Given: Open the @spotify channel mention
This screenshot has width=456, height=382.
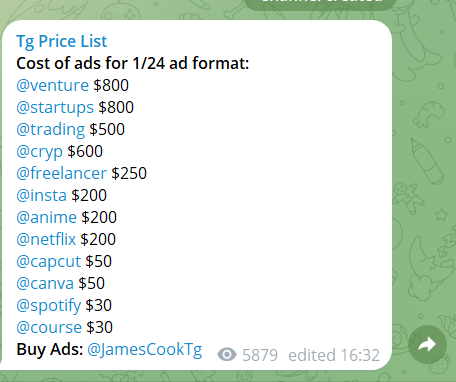Looking at the screenshot, I should 49,306.
